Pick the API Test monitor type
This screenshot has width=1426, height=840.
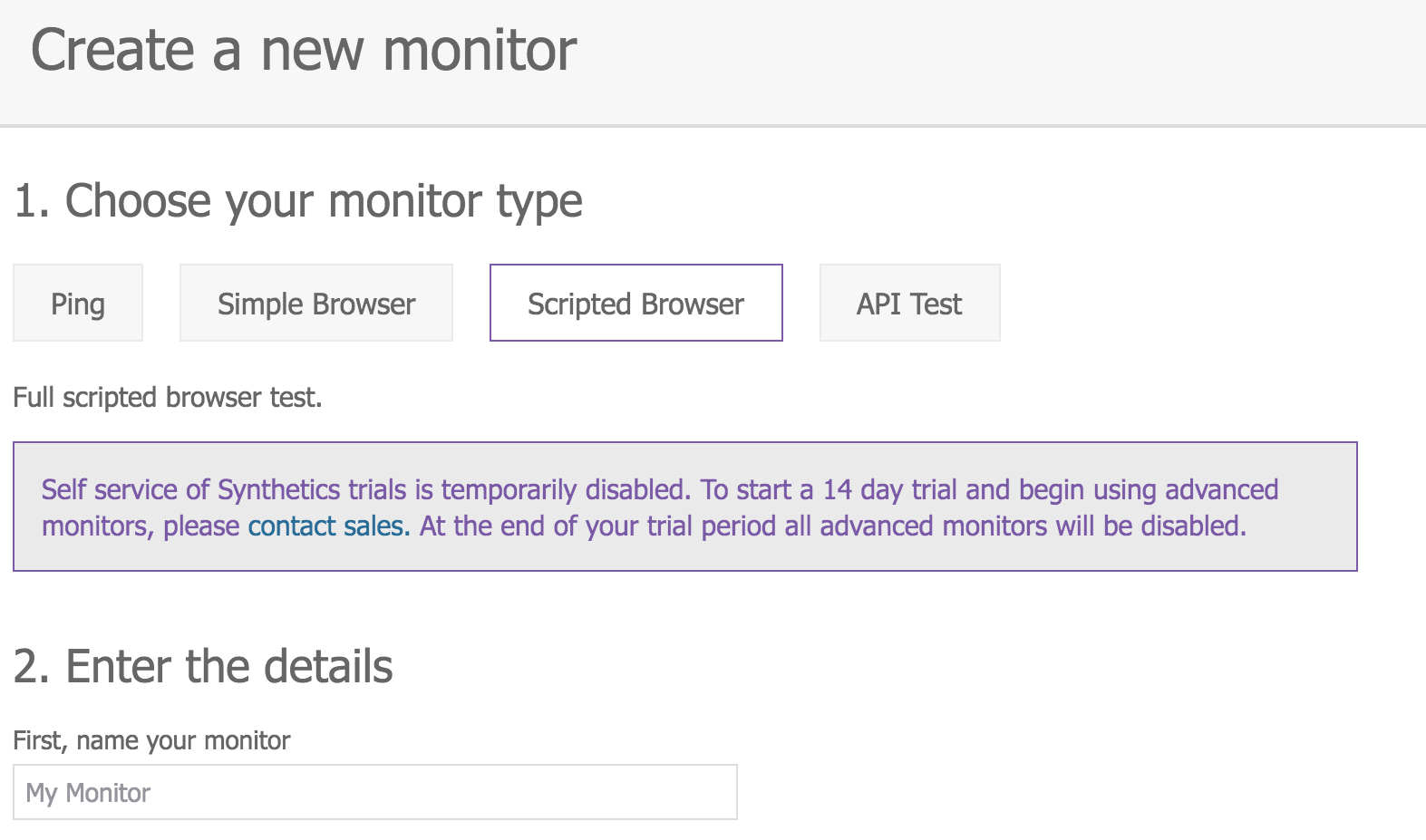909,303
